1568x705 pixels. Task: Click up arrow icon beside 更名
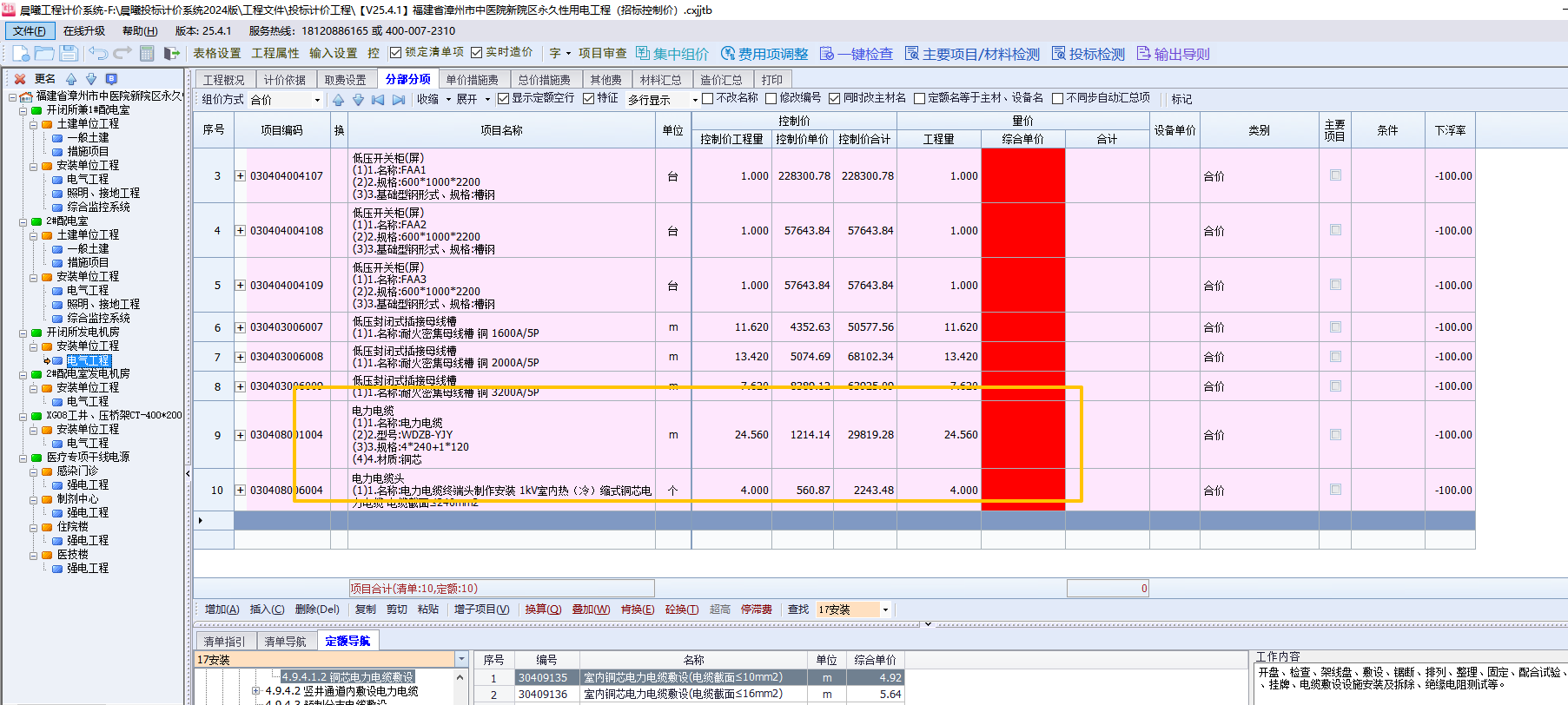coord(71,78)
